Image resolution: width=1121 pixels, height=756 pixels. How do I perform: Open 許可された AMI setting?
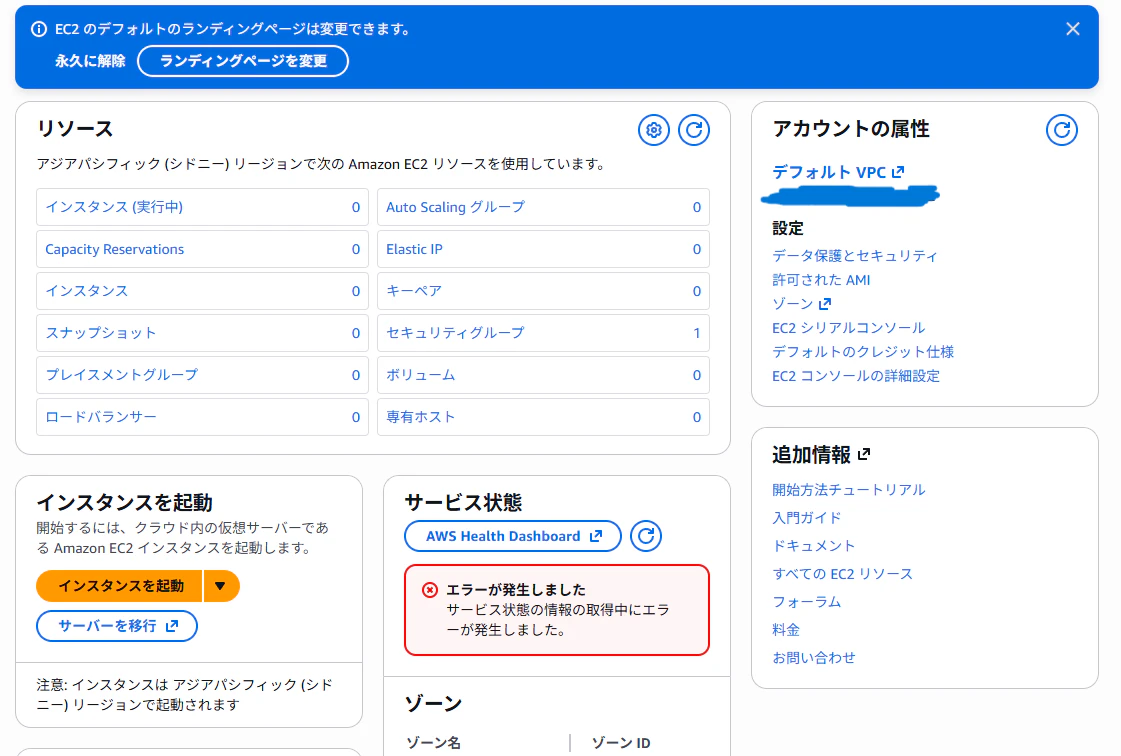click(821, 280)
